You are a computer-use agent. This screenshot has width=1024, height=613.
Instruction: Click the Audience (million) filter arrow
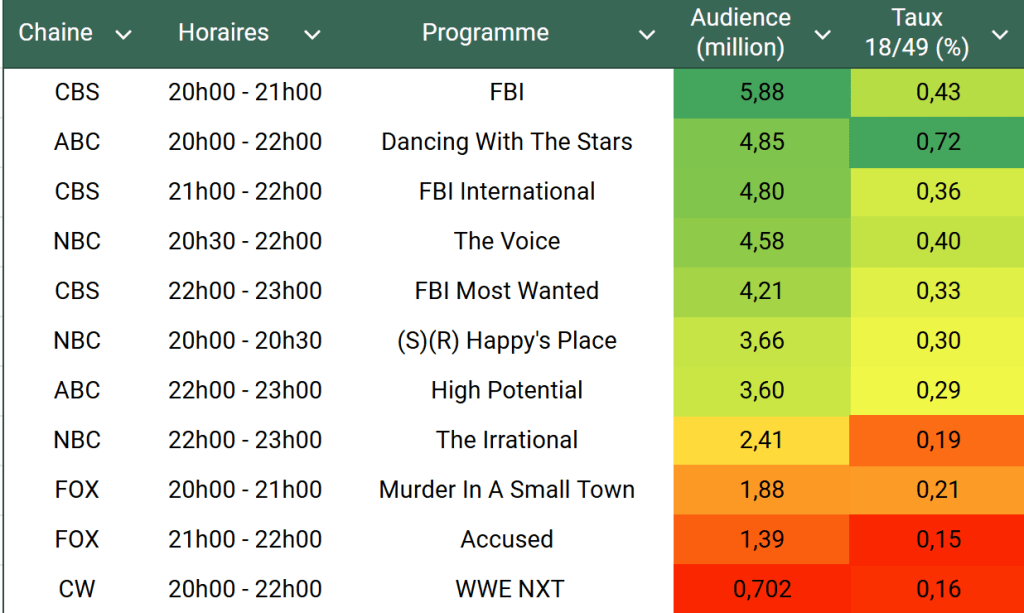(x=822, y=35)
